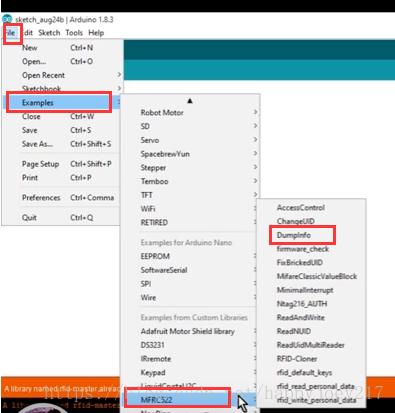395x413 pixels.
Task: Open the Tools menu
Action: coord(74,33)
